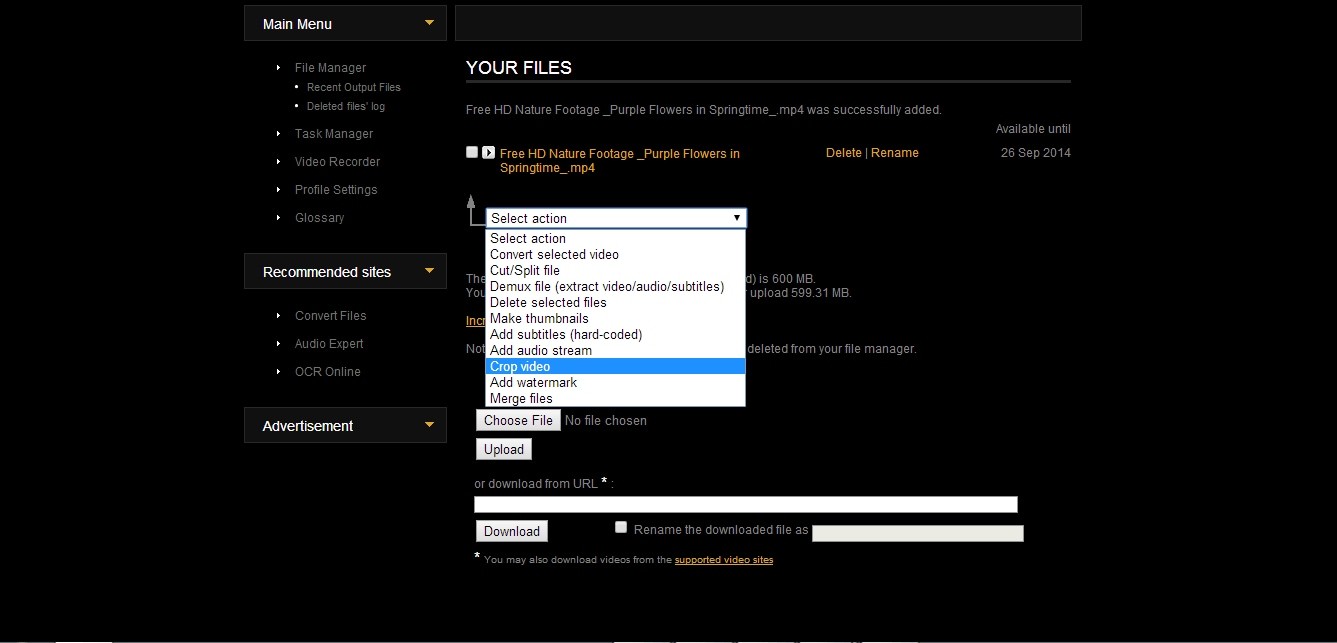Focus the download from URL text field
Viewport: 1337px width, 643px height.
pos(745,505)
